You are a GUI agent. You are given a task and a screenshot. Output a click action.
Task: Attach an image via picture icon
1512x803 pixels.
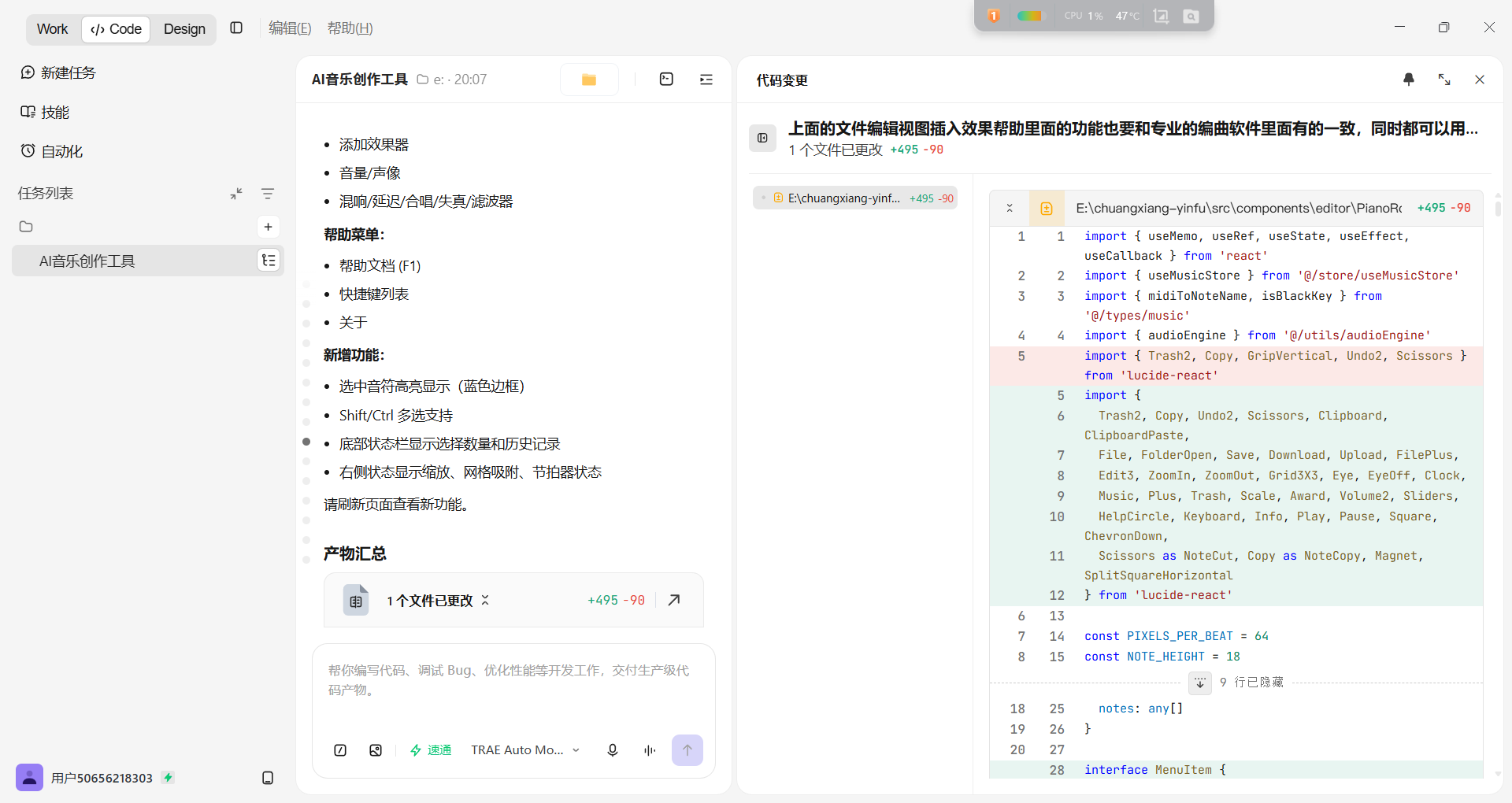(x=376, y=750)
